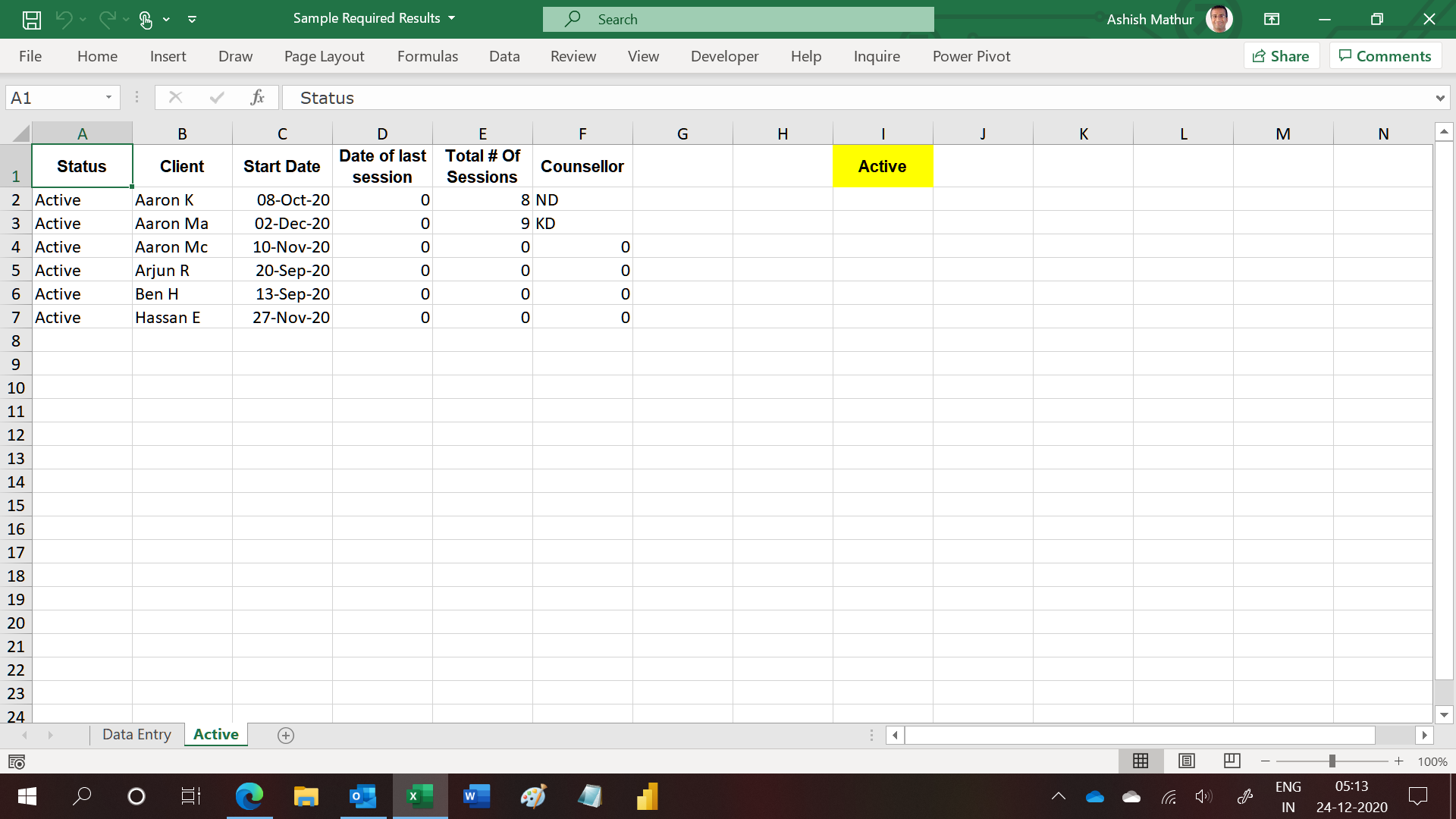Open Word from the Windows taskbar
This screenshot has height=819, width=1456.
click(476, 796)
